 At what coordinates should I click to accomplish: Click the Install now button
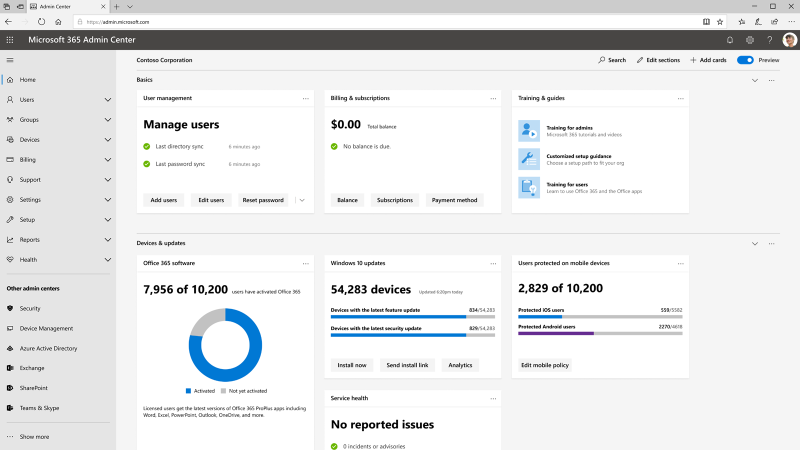(352, 365)
